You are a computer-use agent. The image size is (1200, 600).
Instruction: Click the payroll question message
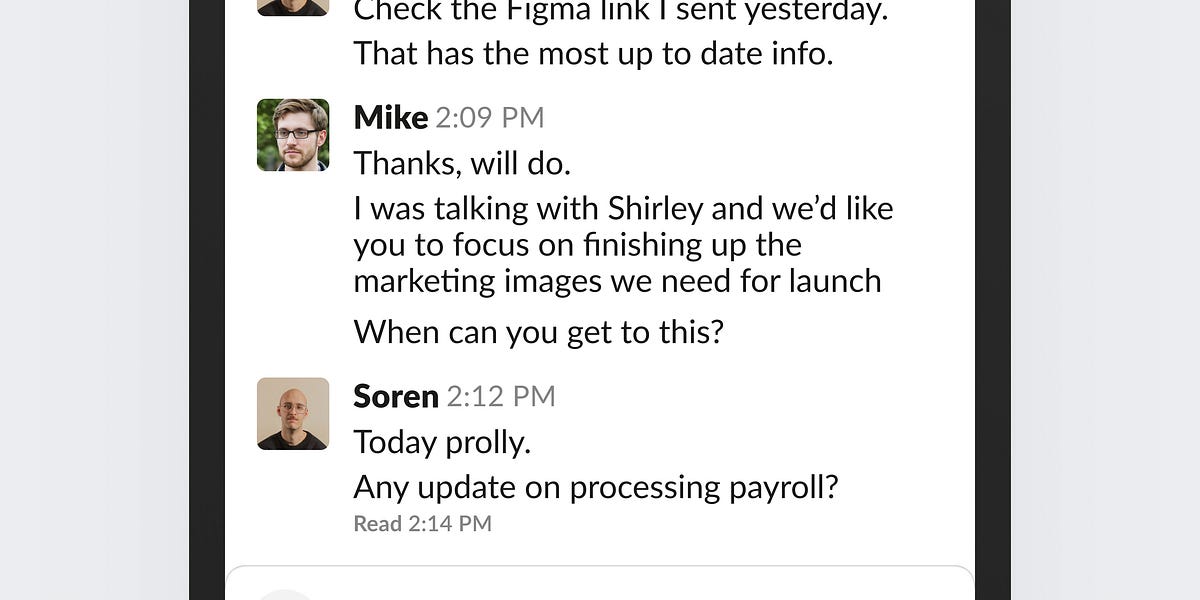pyautogui.click(x=596, y=487)
